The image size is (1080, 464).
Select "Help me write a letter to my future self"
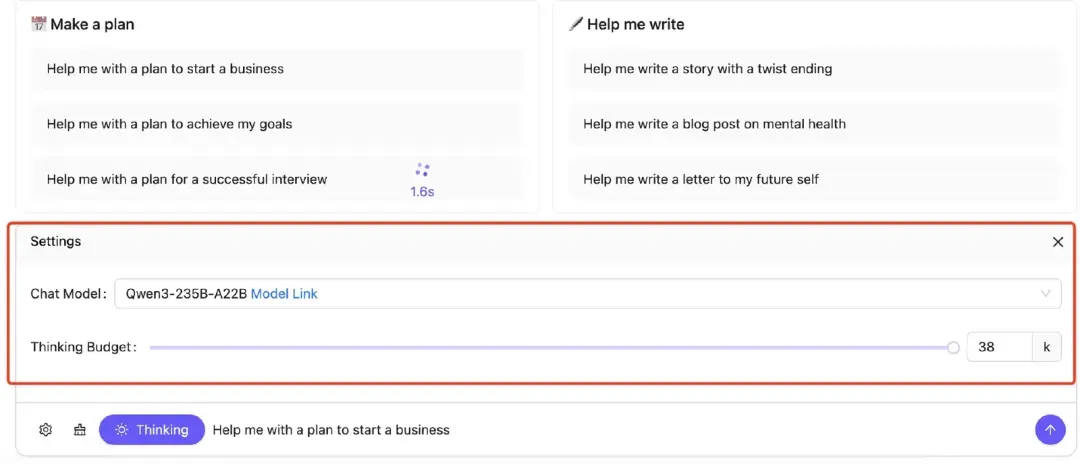tap(813, 179)
